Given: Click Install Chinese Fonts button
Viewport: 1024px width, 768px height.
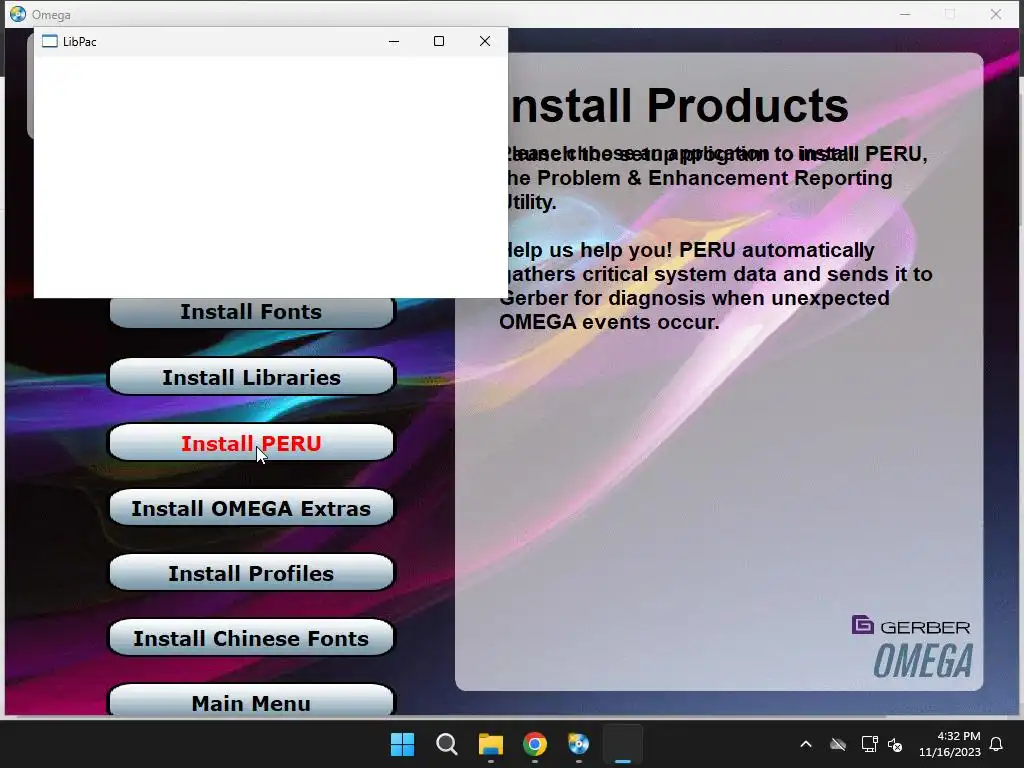Looking at the screenshot, I should click(251, 638).
